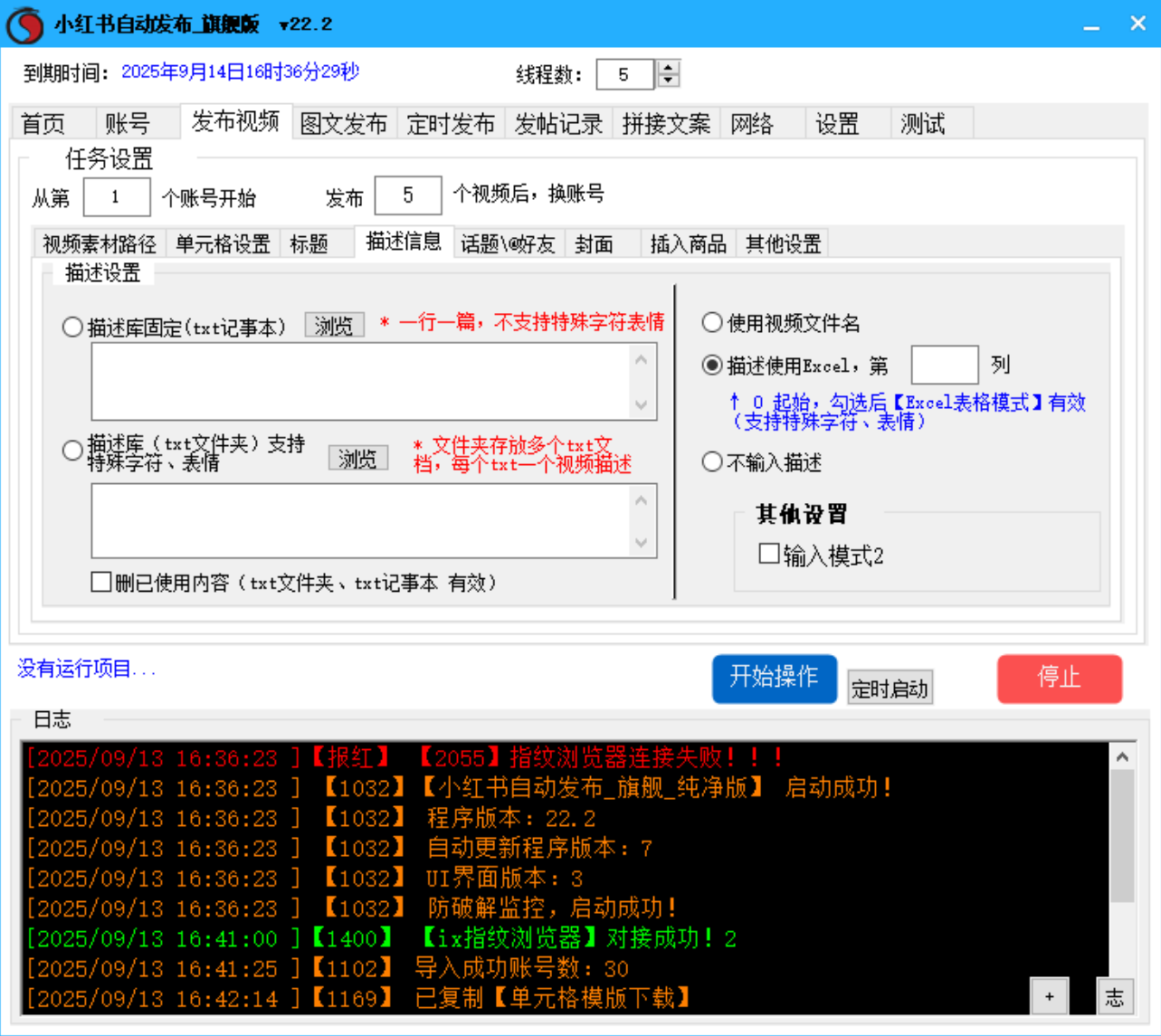1161x1036 pixels.
Task: Click the red 停止 button
Action: [x=1059, y=679]
